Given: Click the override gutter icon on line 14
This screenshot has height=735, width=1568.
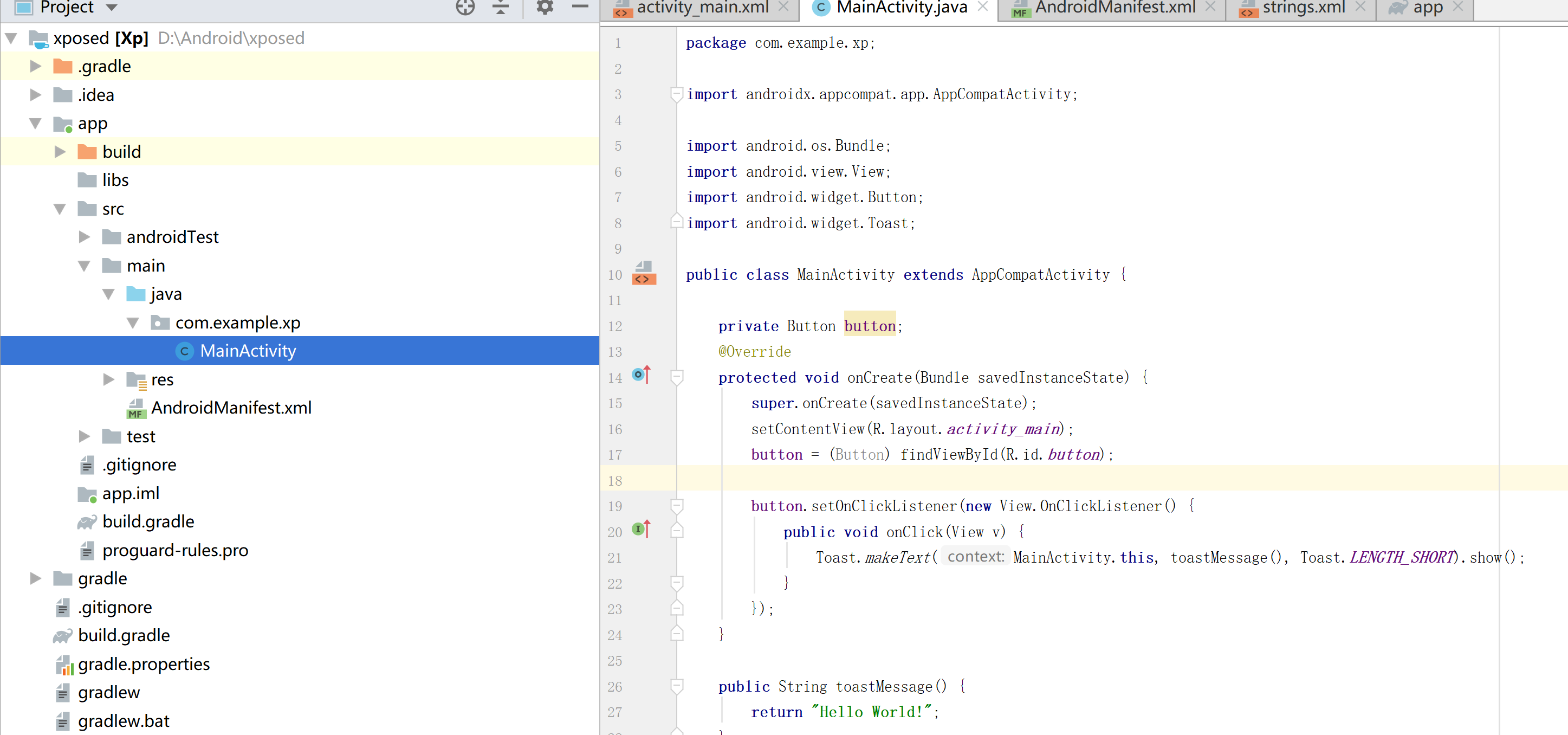Looking at the screenshot, I should pos(640,375).
